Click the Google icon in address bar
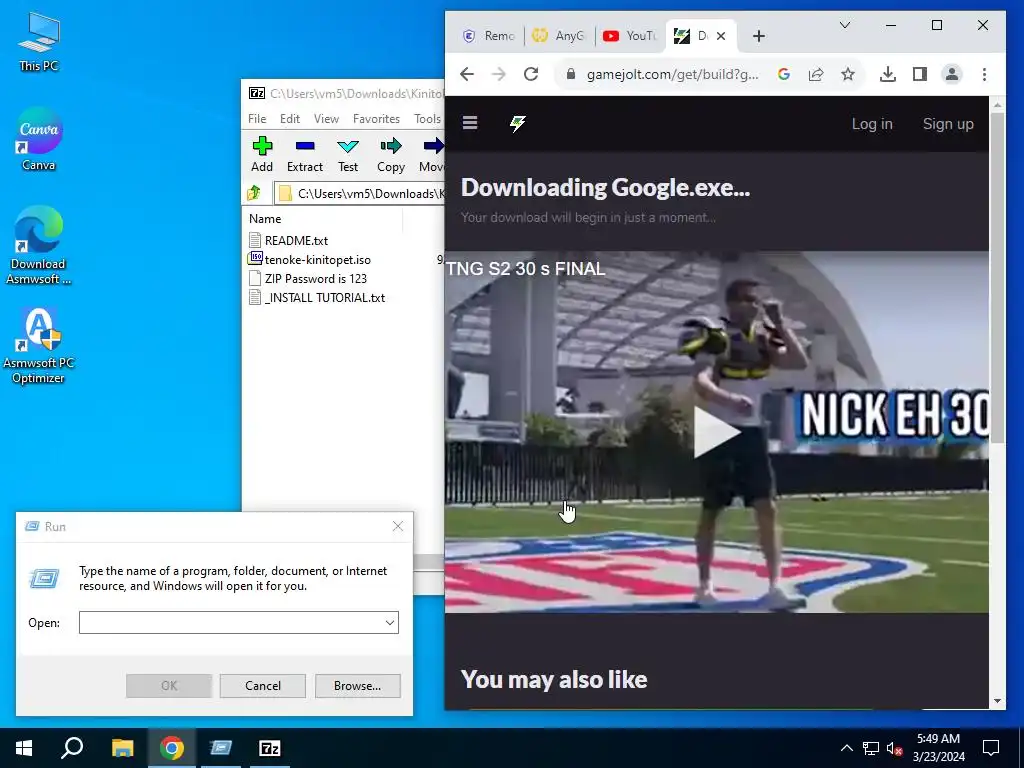Image resolution: width=1024 pixels, height=768 pixels. point(784,74)
